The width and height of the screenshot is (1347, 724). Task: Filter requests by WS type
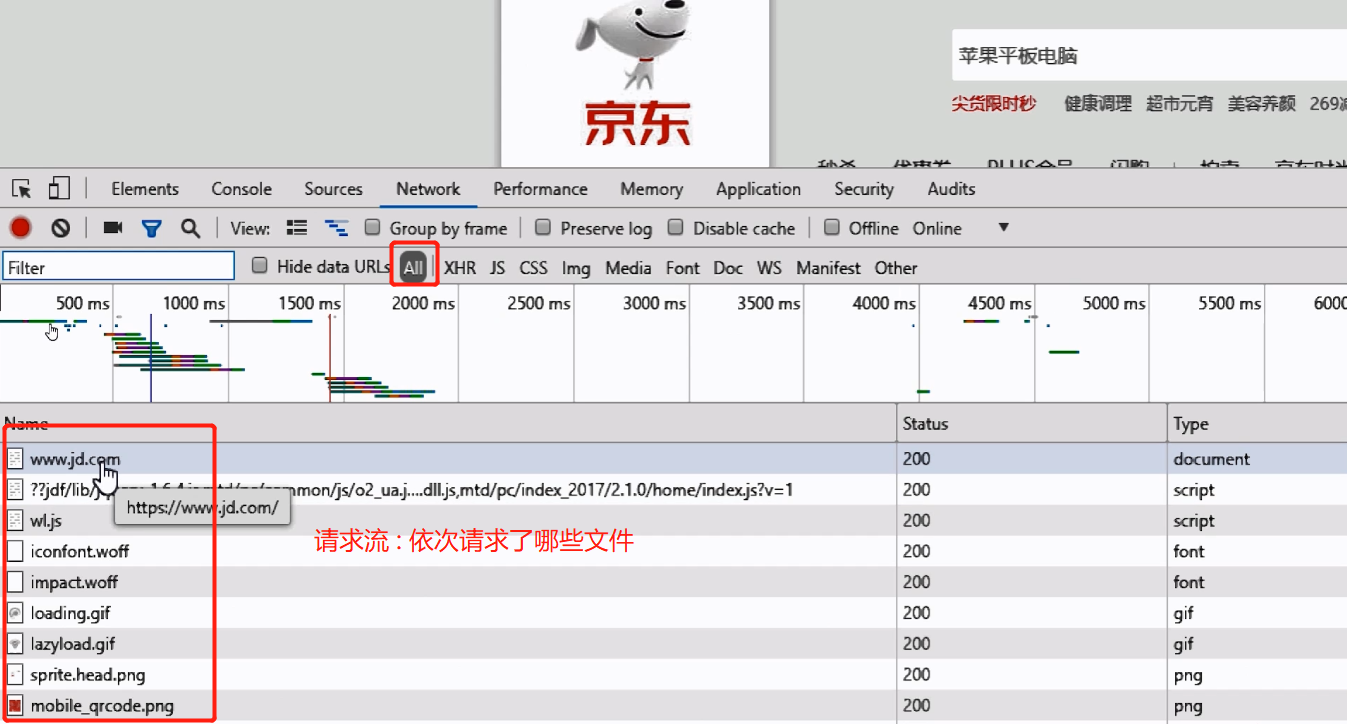coord(769,268)
